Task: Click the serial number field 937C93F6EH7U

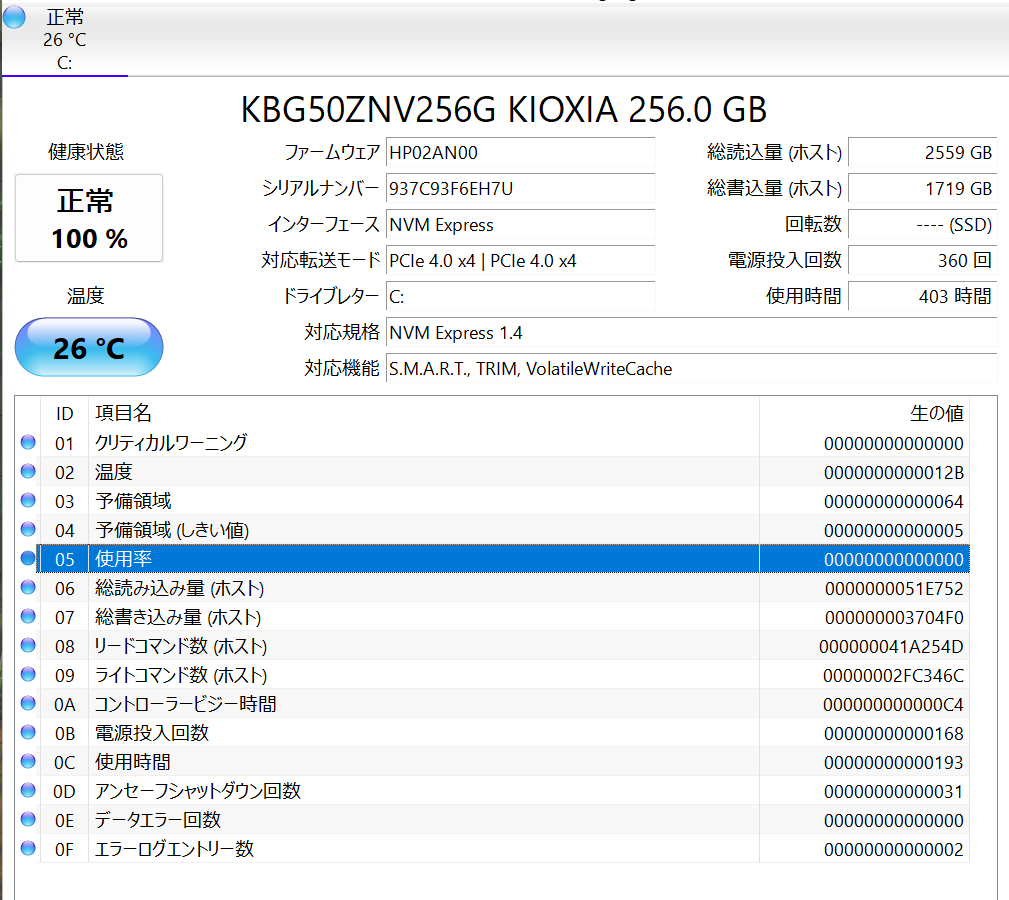Action: pyautogui.click(x=520, y=188)
